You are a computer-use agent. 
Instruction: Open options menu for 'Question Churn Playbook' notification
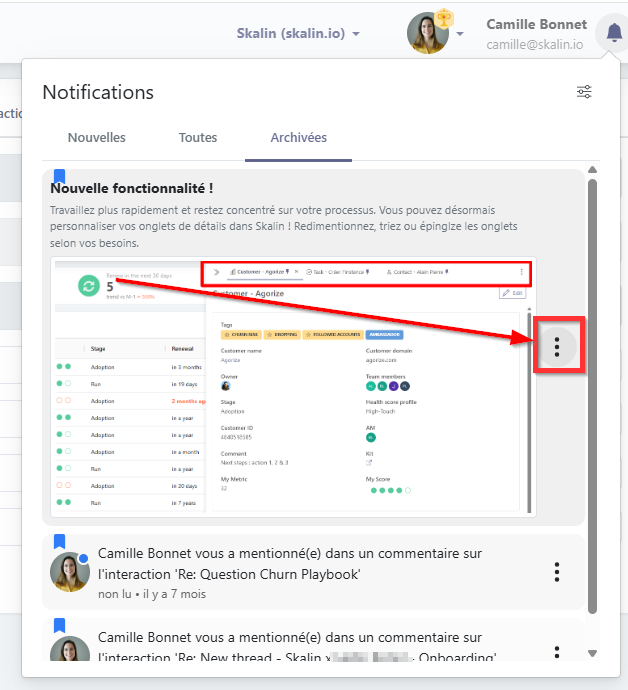pyautogui.click(x=557, y=572)
